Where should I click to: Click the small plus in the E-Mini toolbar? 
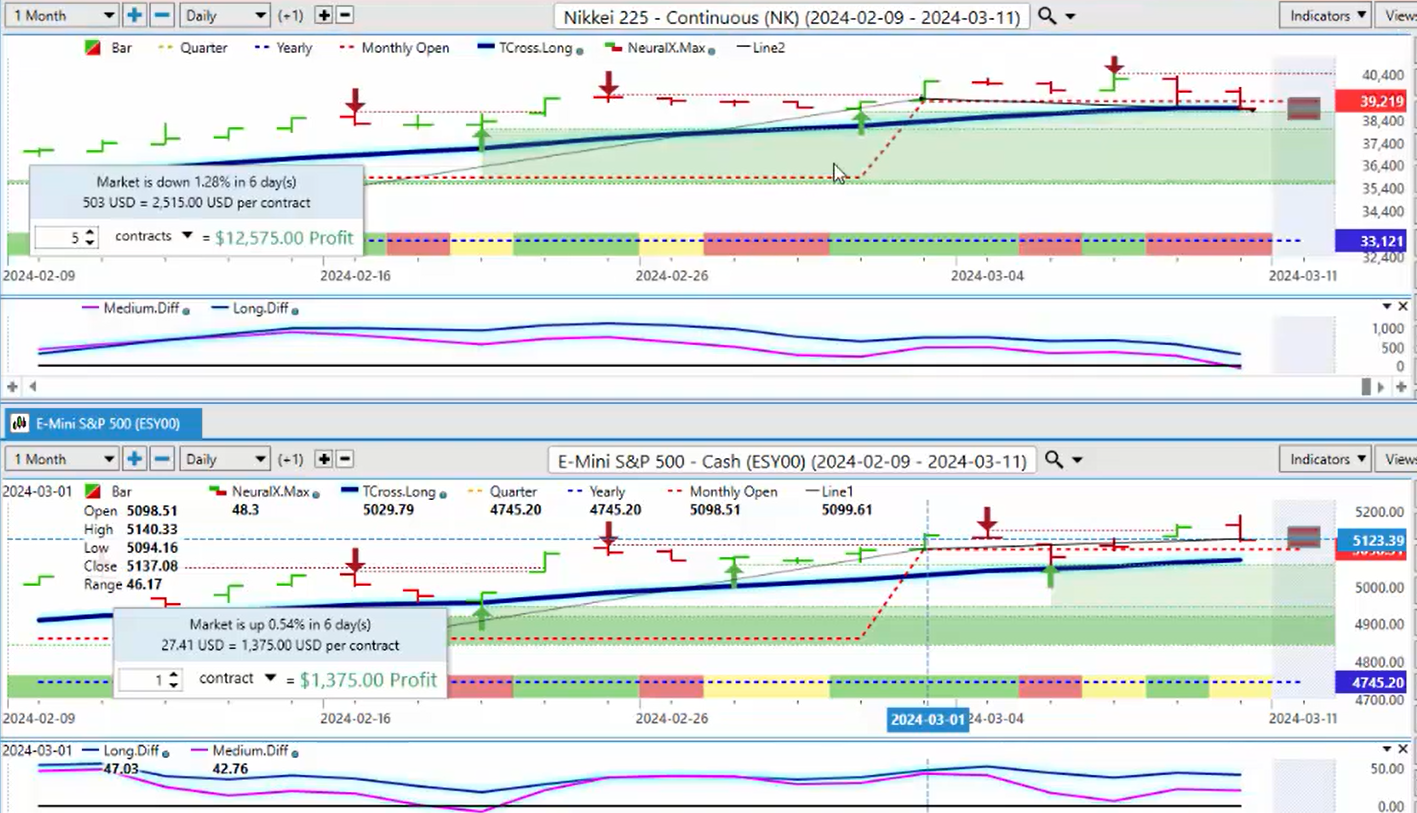(x=324, y=459)
